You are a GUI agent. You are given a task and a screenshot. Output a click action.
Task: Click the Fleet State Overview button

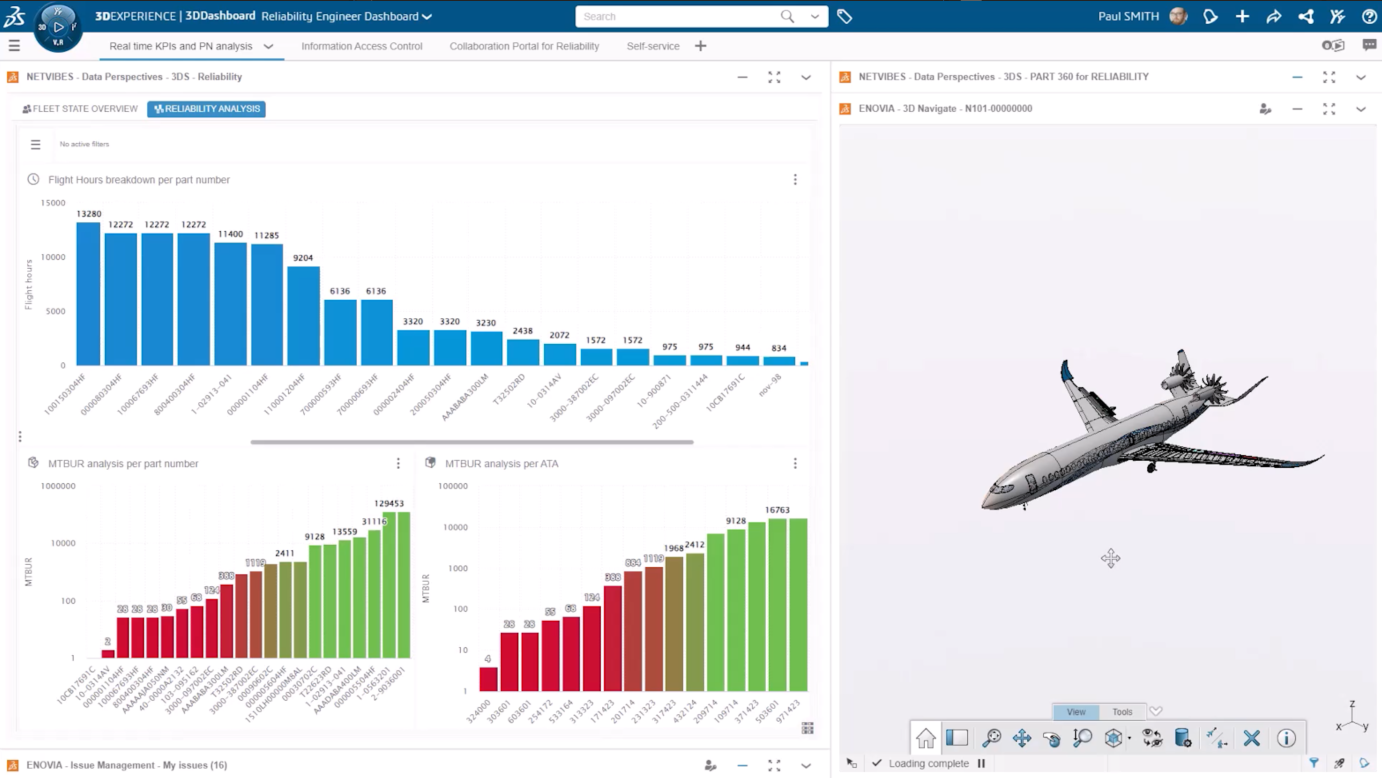pos(80,109)
